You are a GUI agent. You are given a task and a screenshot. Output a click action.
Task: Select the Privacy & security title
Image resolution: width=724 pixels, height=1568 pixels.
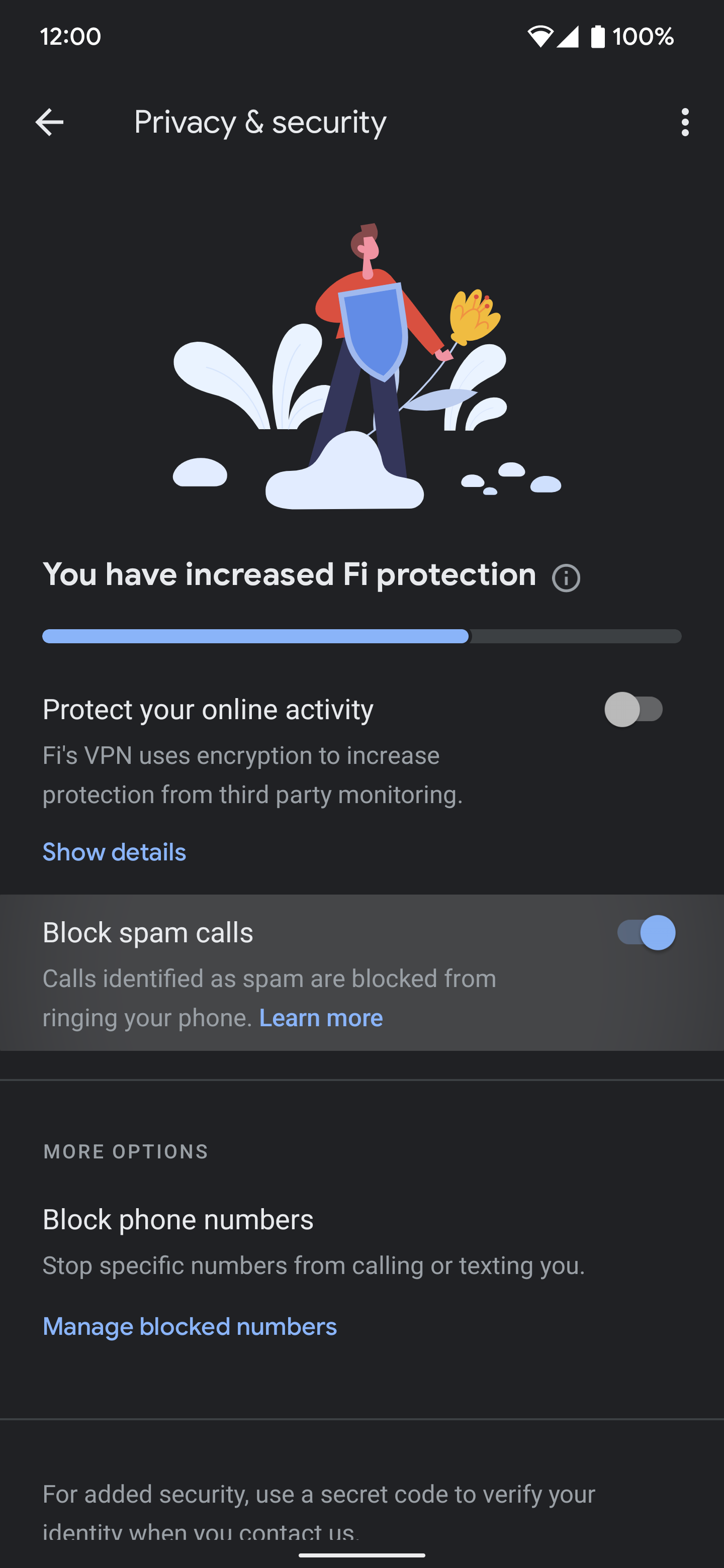259,122
